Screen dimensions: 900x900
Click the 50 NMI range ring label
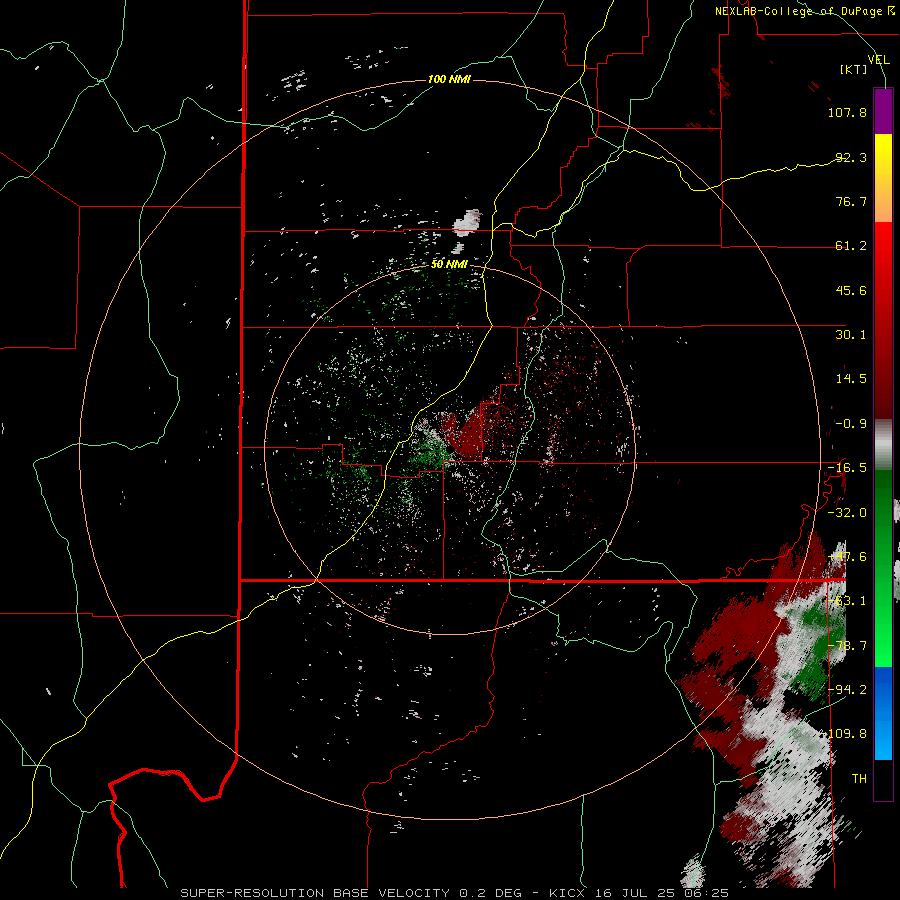tap(449, 264)
